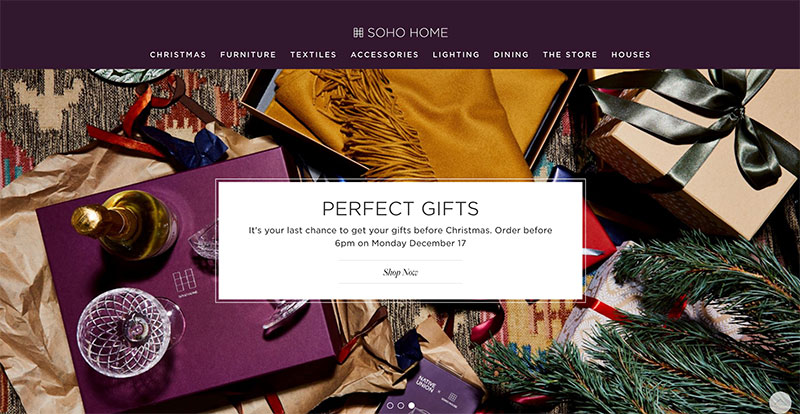Viewport: 800px width, 414px height.
Task: Click the mustard fringed scarf in hero image
Action: (x=408, y=123)
